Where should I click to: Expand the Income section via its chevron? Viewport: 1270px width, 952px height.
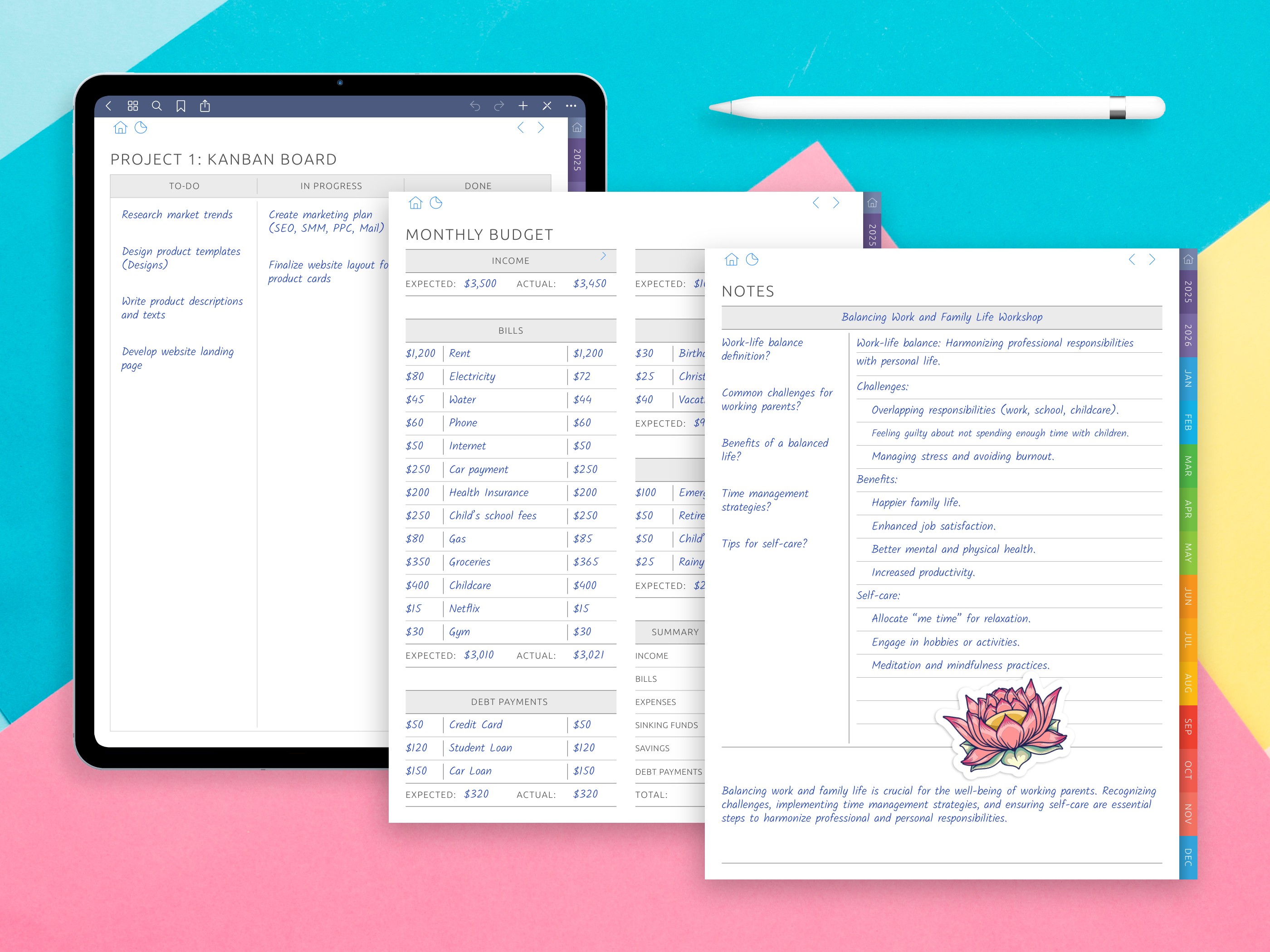pos(603,255)
